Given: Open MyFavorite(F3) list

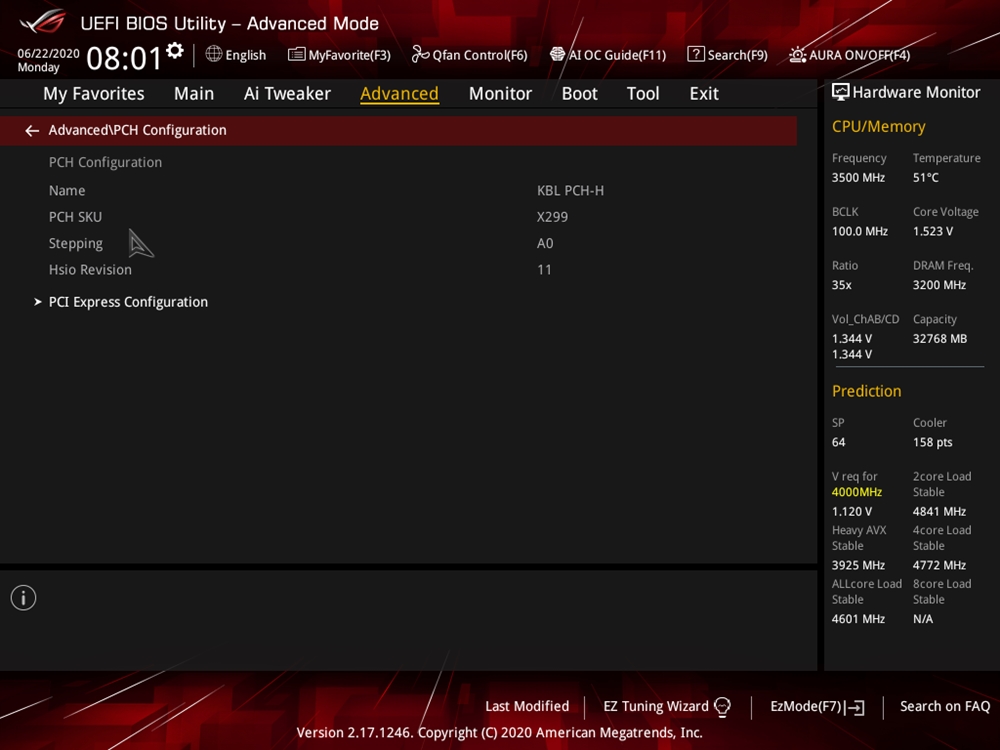Looking at the screenshot, I should [349, 55].
